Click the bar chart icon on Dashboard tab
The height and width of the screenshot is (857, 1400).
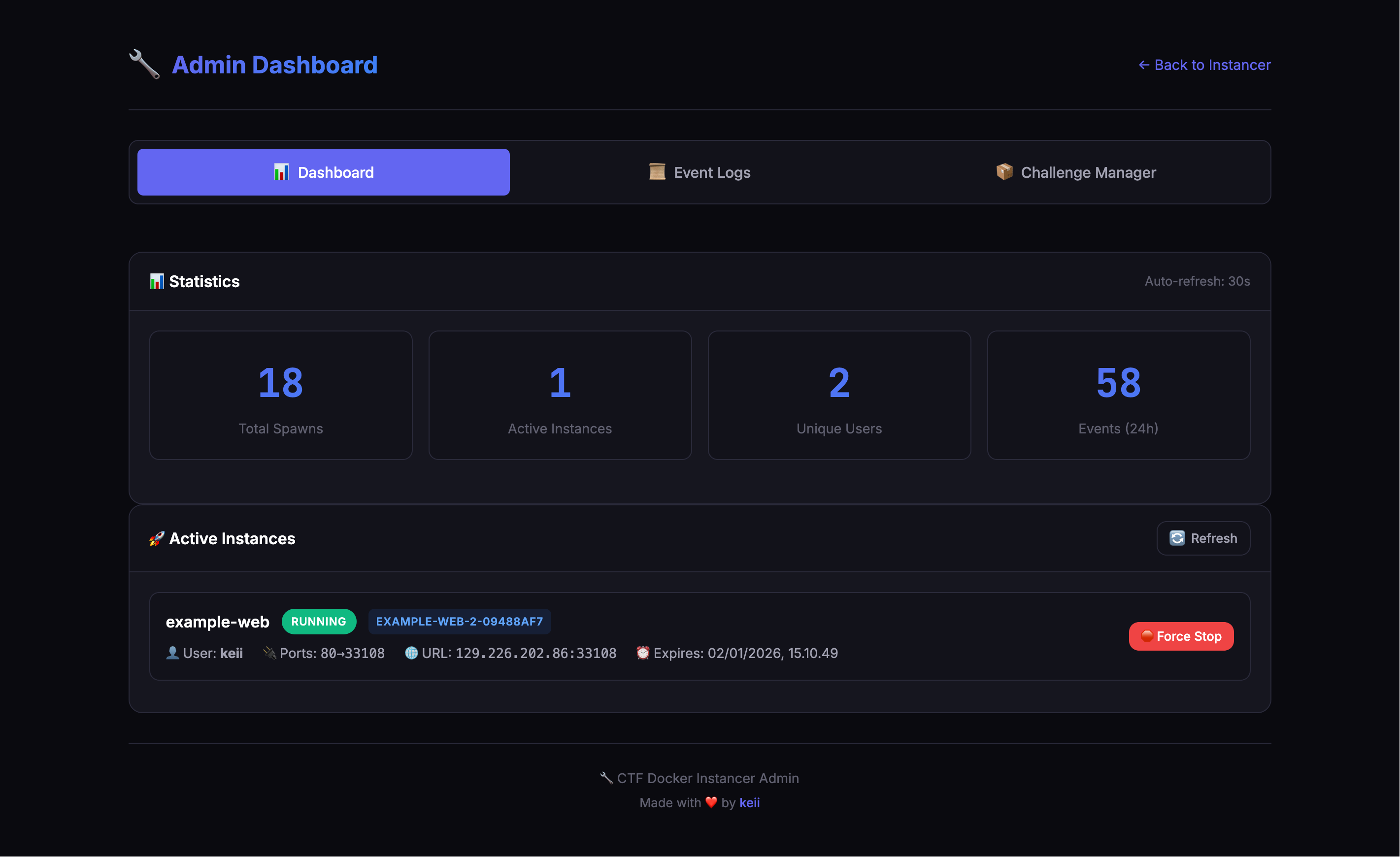(281, 171)
